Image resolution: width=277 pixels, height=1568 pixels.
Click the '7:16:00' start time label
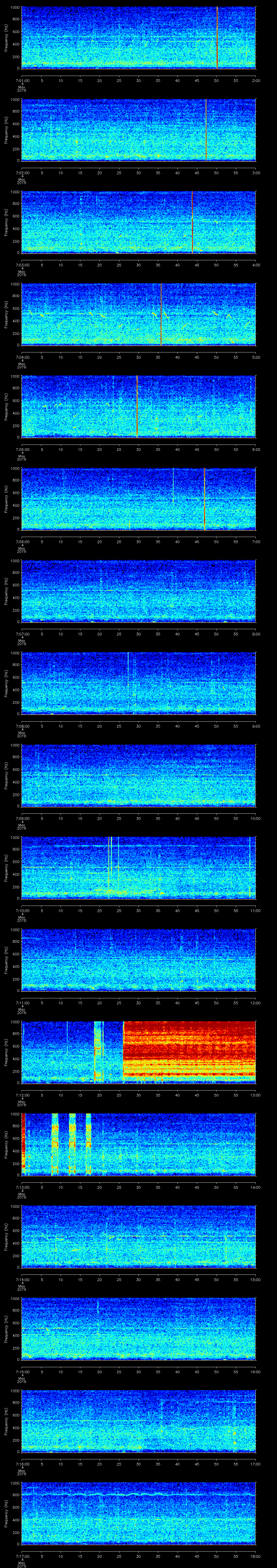point(22,1463)
